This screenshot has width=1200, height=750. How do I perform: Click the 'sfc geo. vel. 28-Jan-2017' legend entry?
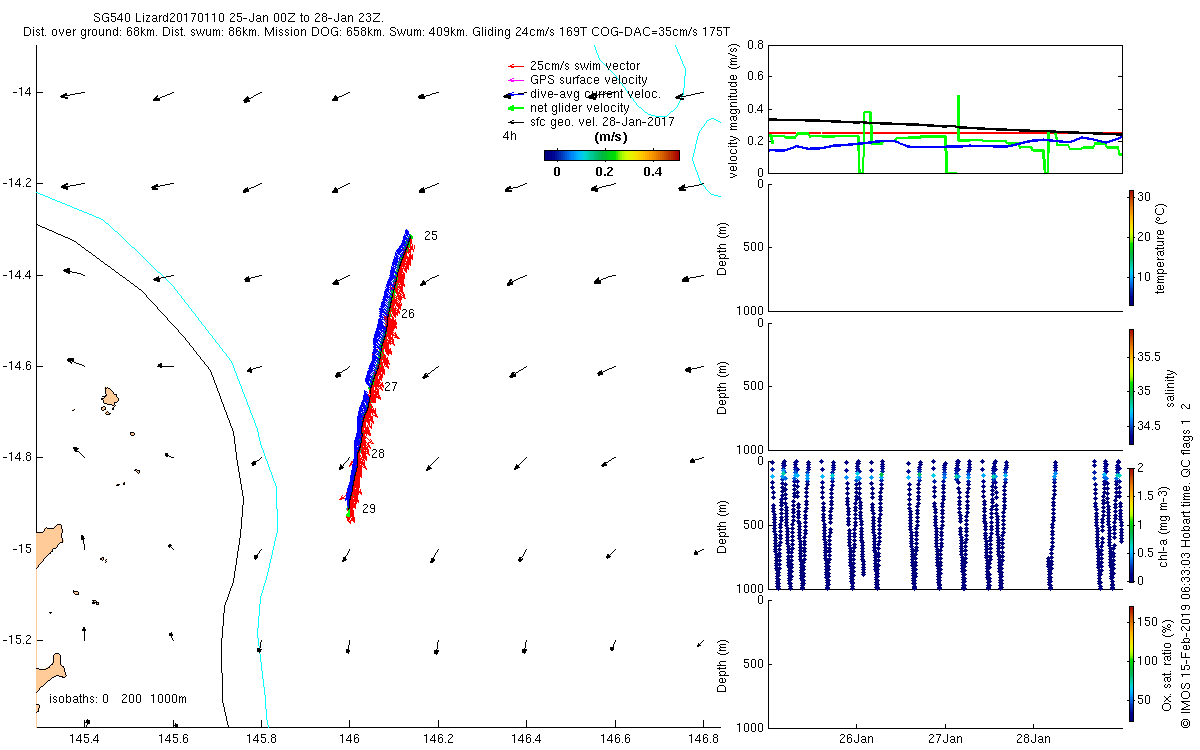tap(593, 122)
